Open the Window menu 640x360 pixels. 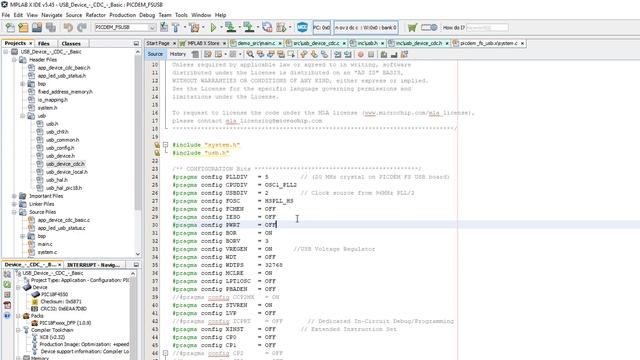click(x=201, y=15)
